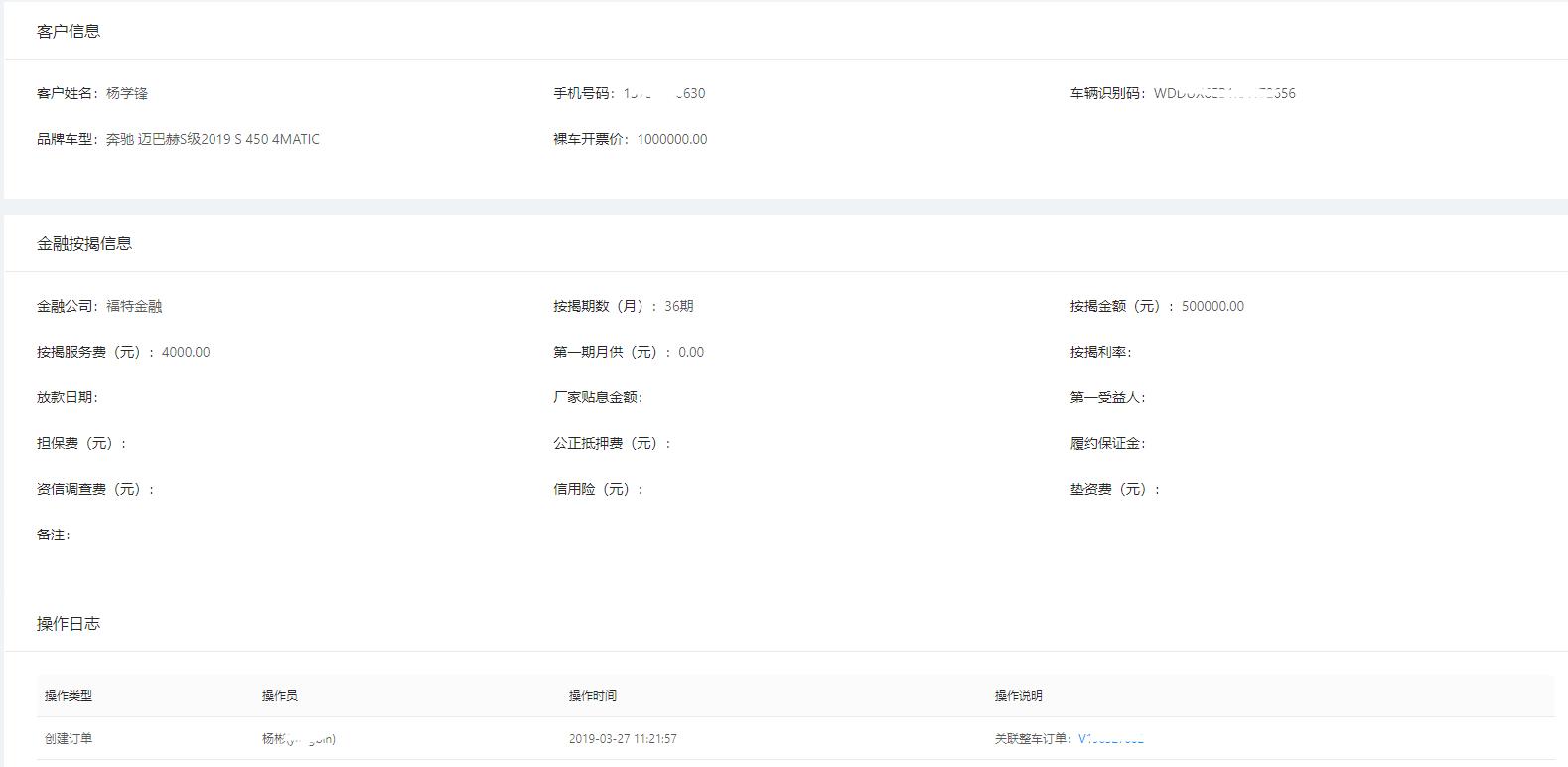
Task: Click the 按揭利率 field label
Action: [x=1100, y=352]
